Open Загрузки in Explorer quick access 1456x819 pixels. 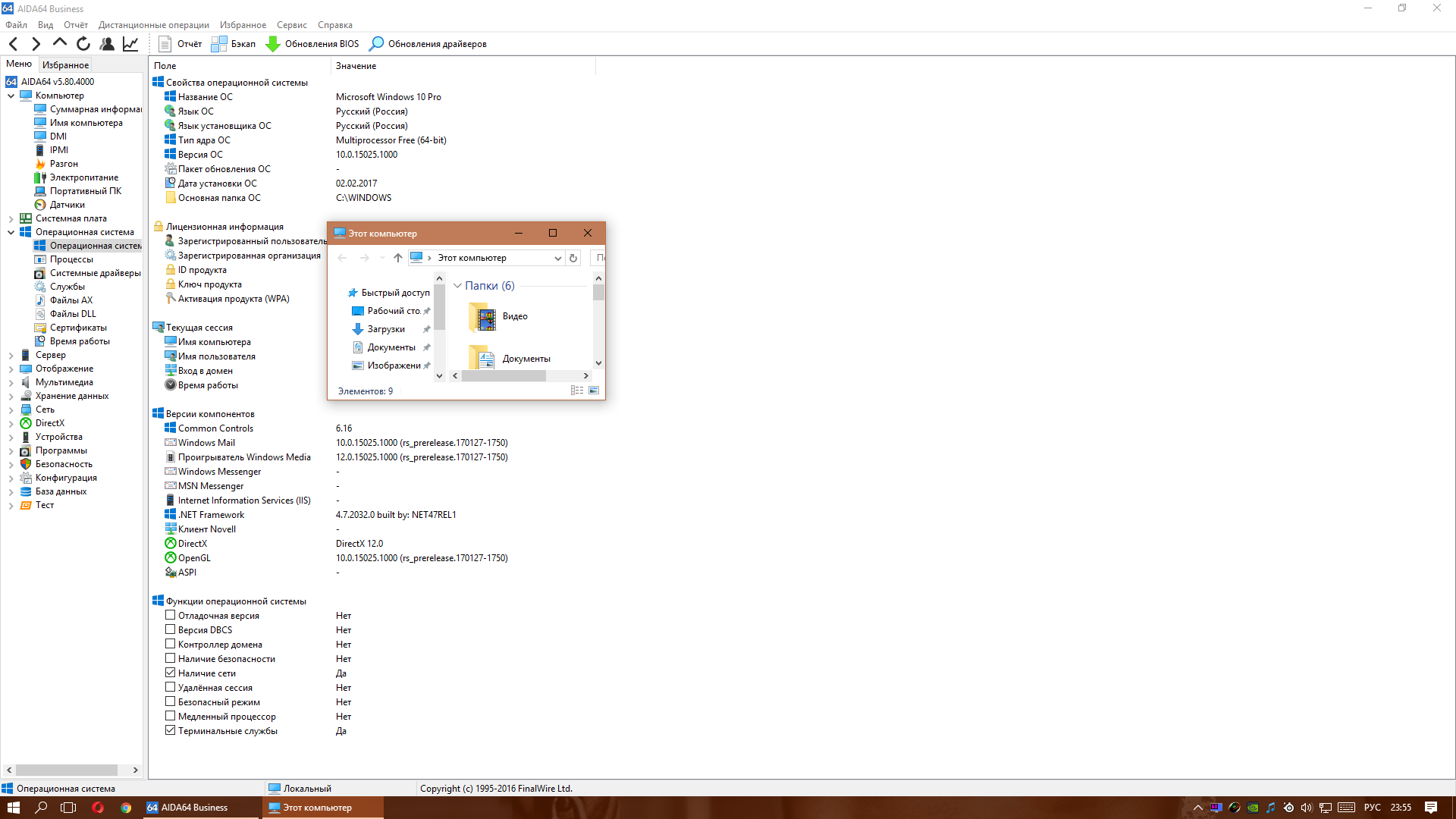(x=386, y=330)
